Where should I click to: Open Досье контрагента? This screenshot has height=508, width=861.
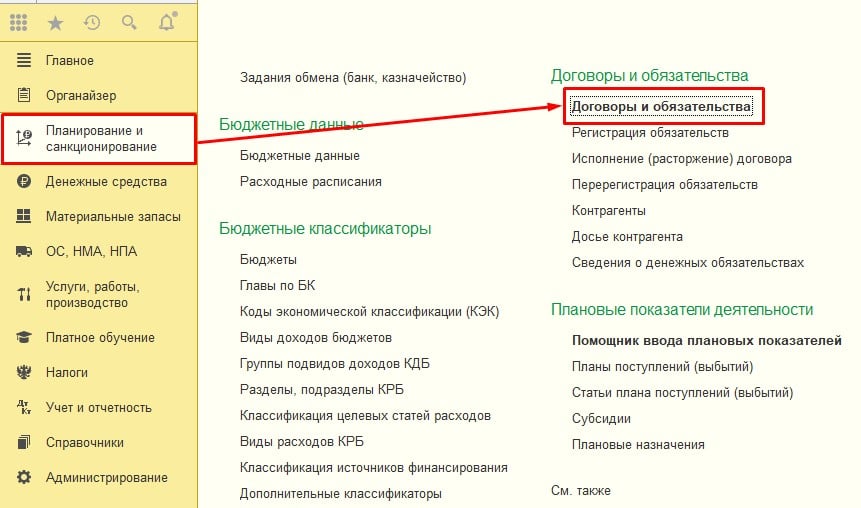tap(626, 237)
